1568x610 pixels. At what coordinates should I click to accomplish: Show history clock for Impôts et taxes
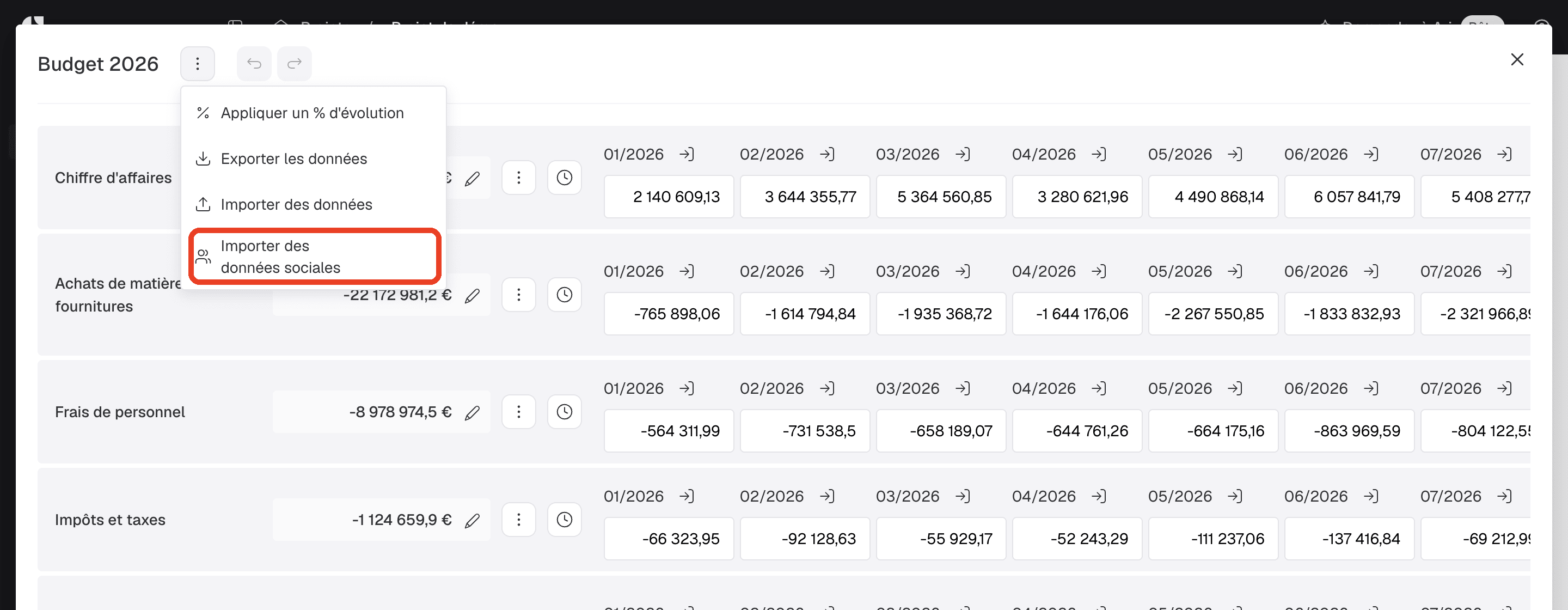click(x=564, y=519)
